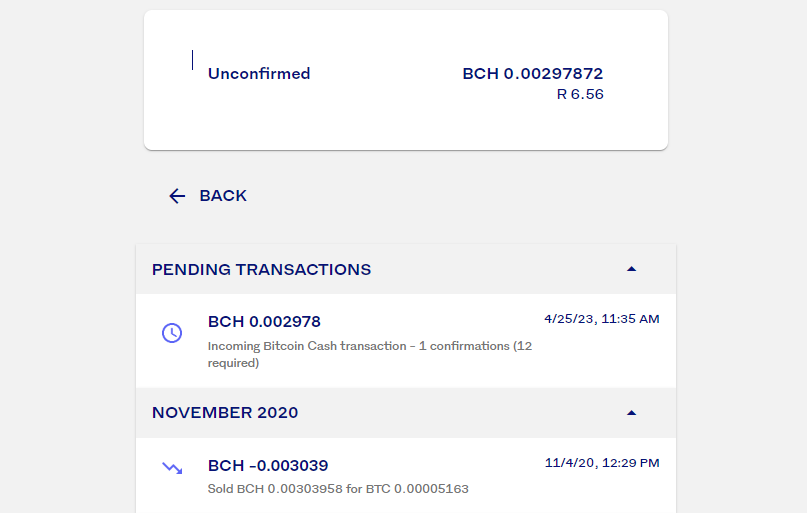Collapse the November 2020 section arrow
This screenshot has height=513, width=807.
pyautogui.click(x=631, y=413)
